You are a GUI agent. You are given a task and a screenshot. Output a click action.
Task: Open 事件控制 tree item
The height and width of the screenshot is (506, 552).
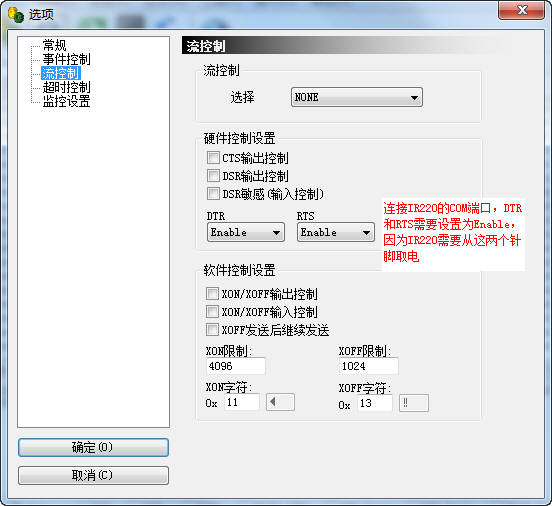(x=67, y=59)
